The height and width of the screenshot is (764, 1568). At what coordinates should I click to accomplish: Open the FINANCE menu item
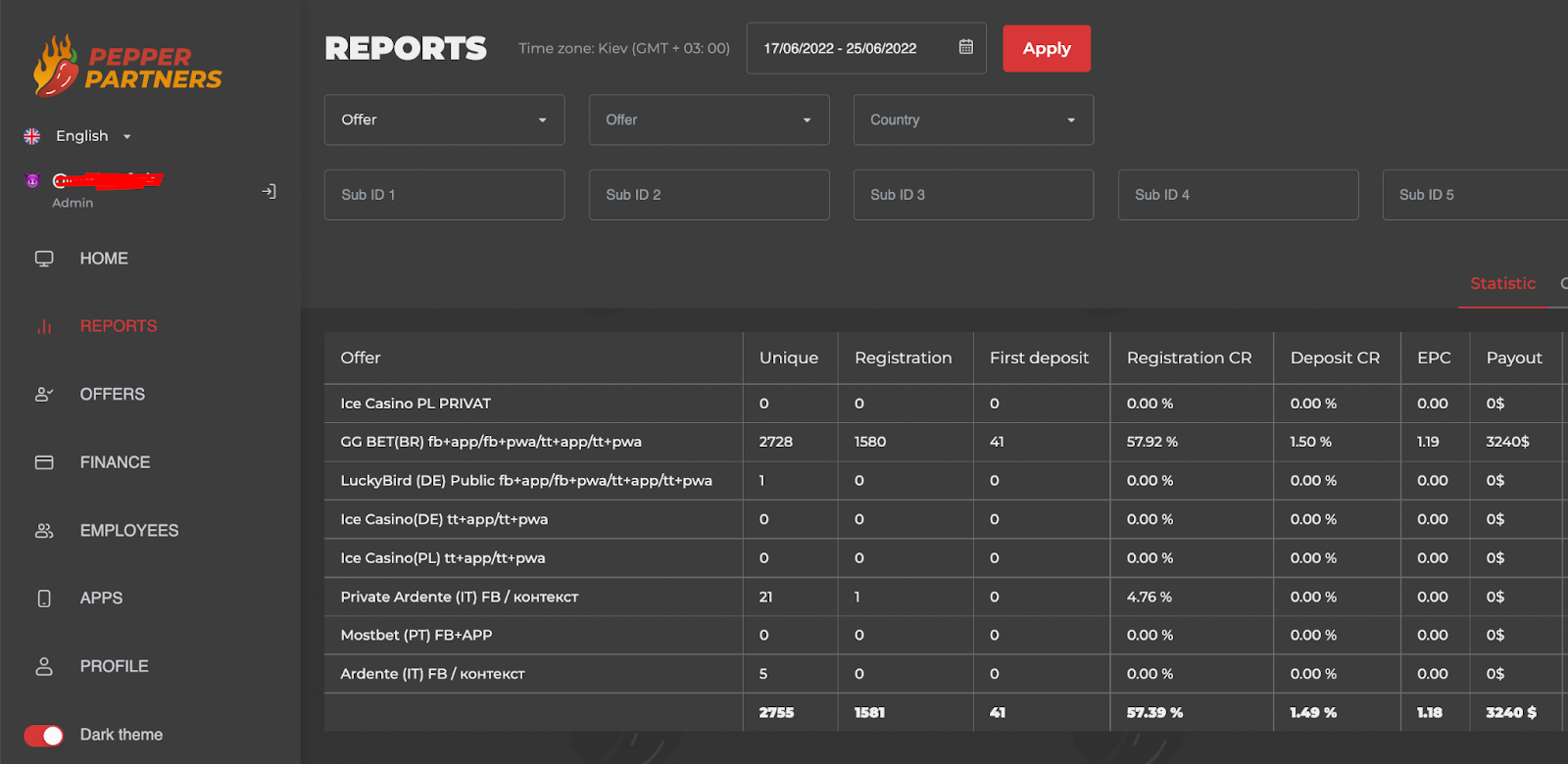[x=116, y=462]
